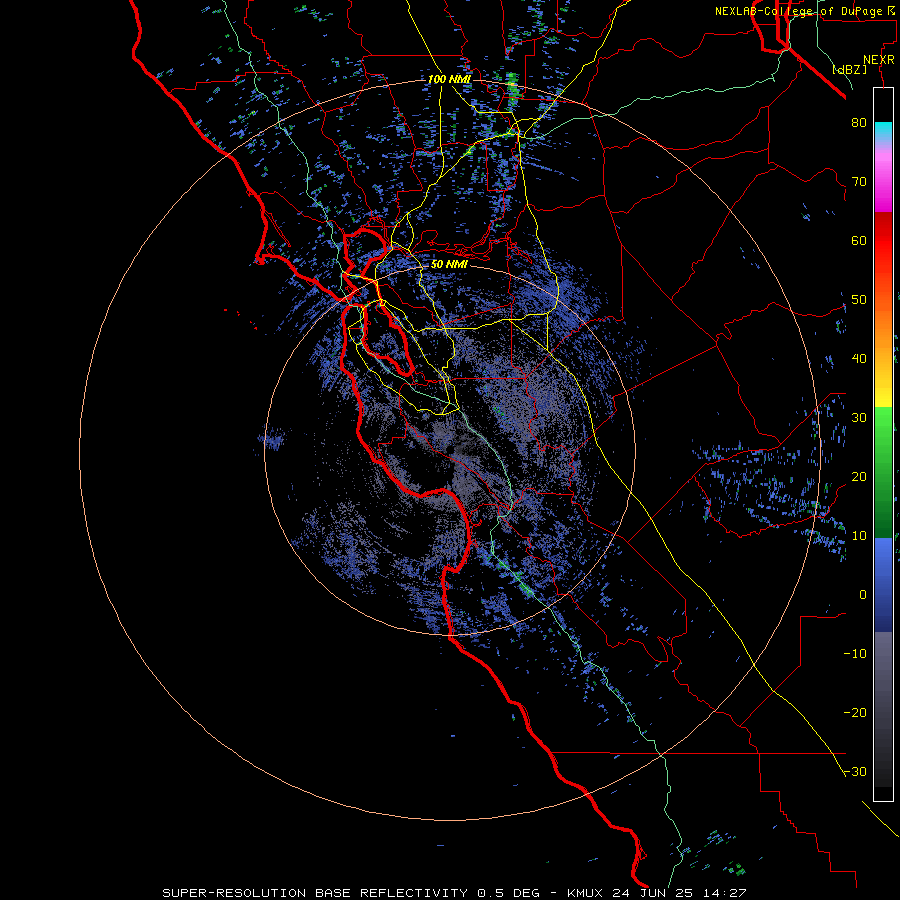Select the -10 value on dBZ scale

[855, 654]
